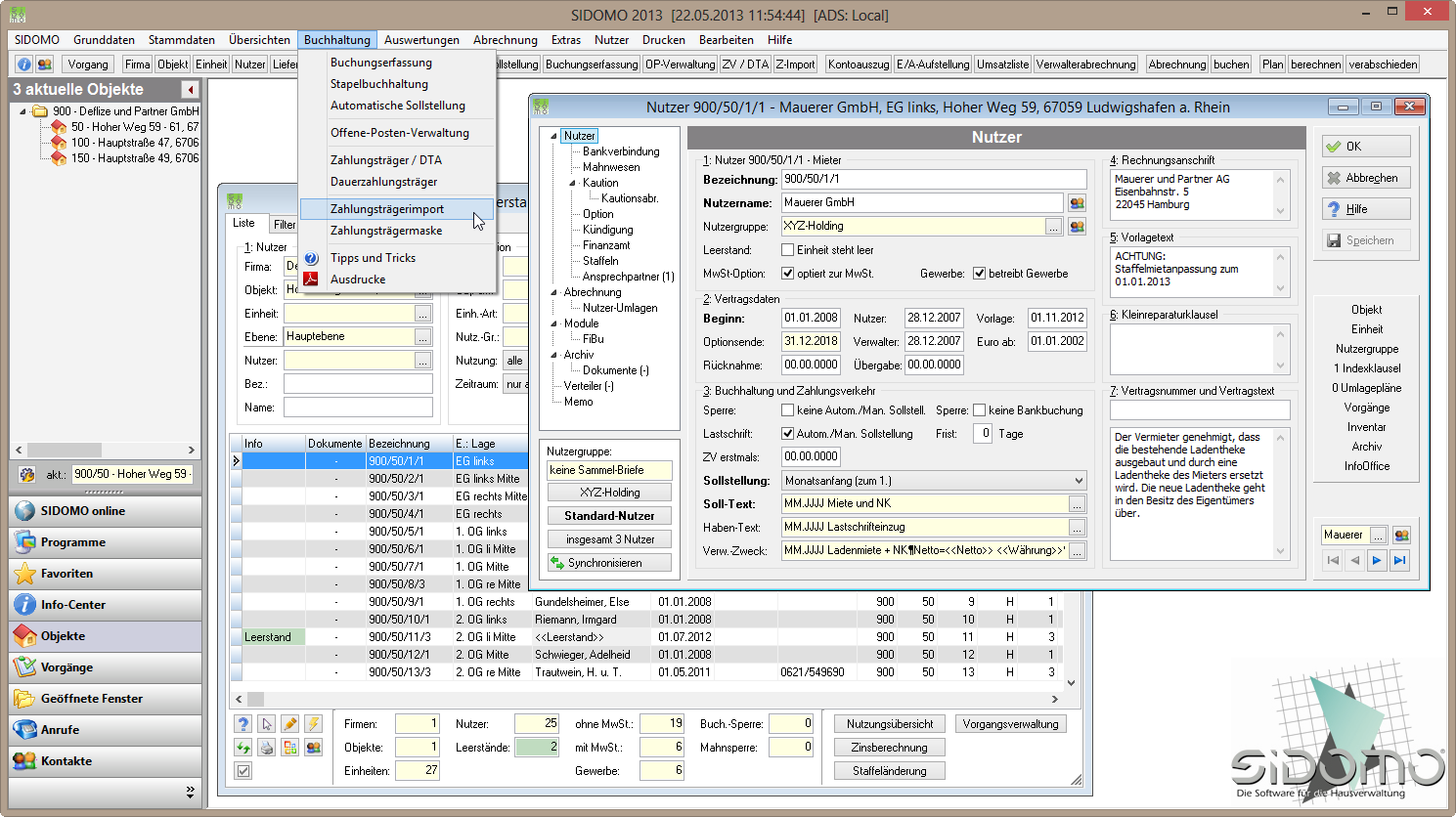The width and height of the screenshot is (1456, 817).
Task: Toggle 'optiert zur MwSt.' checkbox
Action: (787, 274)
